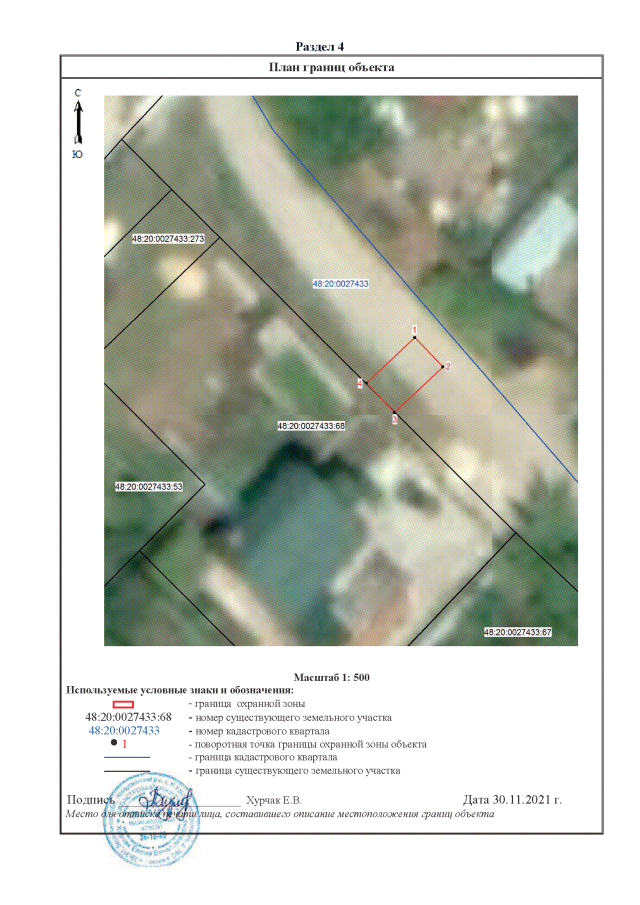The image size is (640, 905).
Task: Click the north arrow compass symbol
Action: tap(78, 124)
